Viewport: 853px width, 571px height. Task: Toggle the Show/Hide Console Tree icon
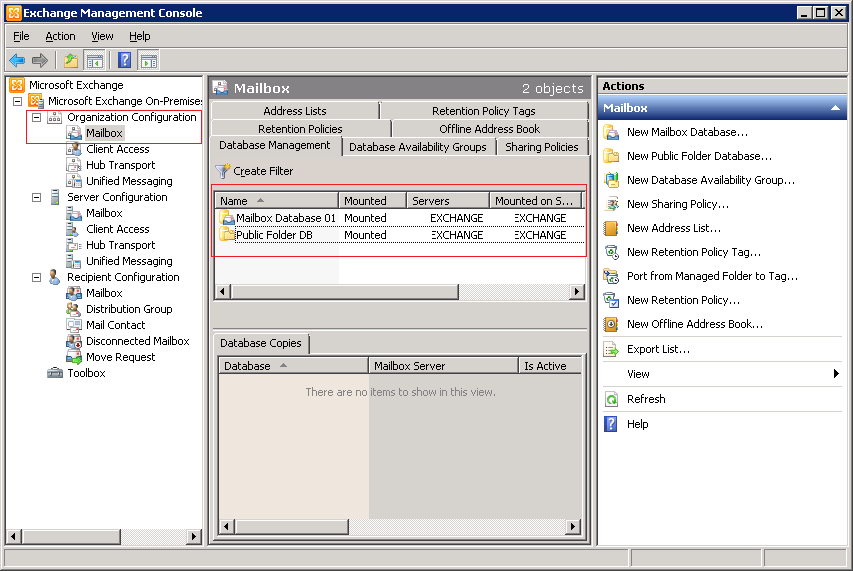tap(95, 60)
